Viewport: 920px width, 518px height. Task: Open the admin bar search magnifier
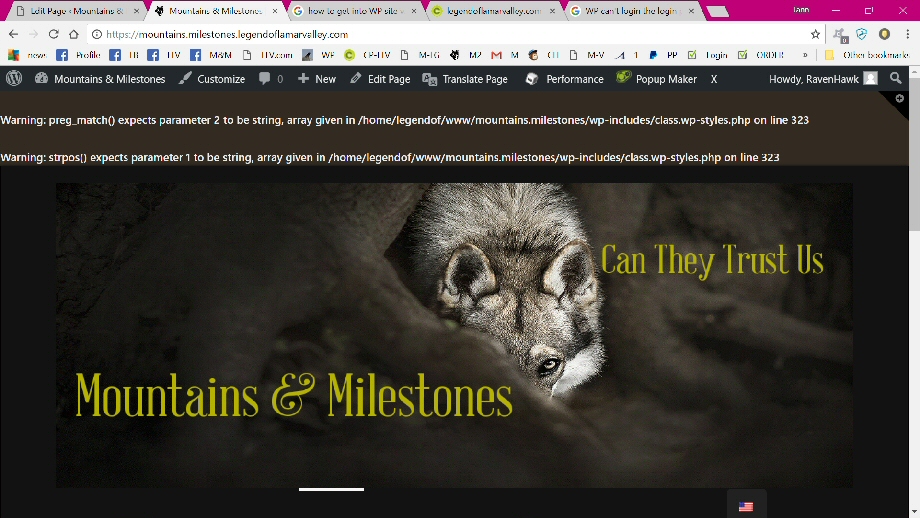coord(895,78)
